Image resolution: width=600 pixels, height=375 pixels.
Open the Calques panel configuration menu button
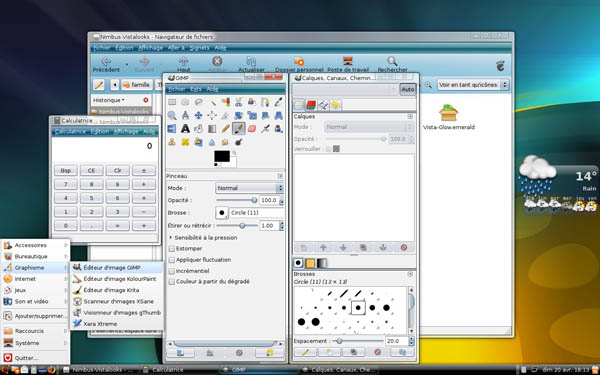(x=410, y=116)
